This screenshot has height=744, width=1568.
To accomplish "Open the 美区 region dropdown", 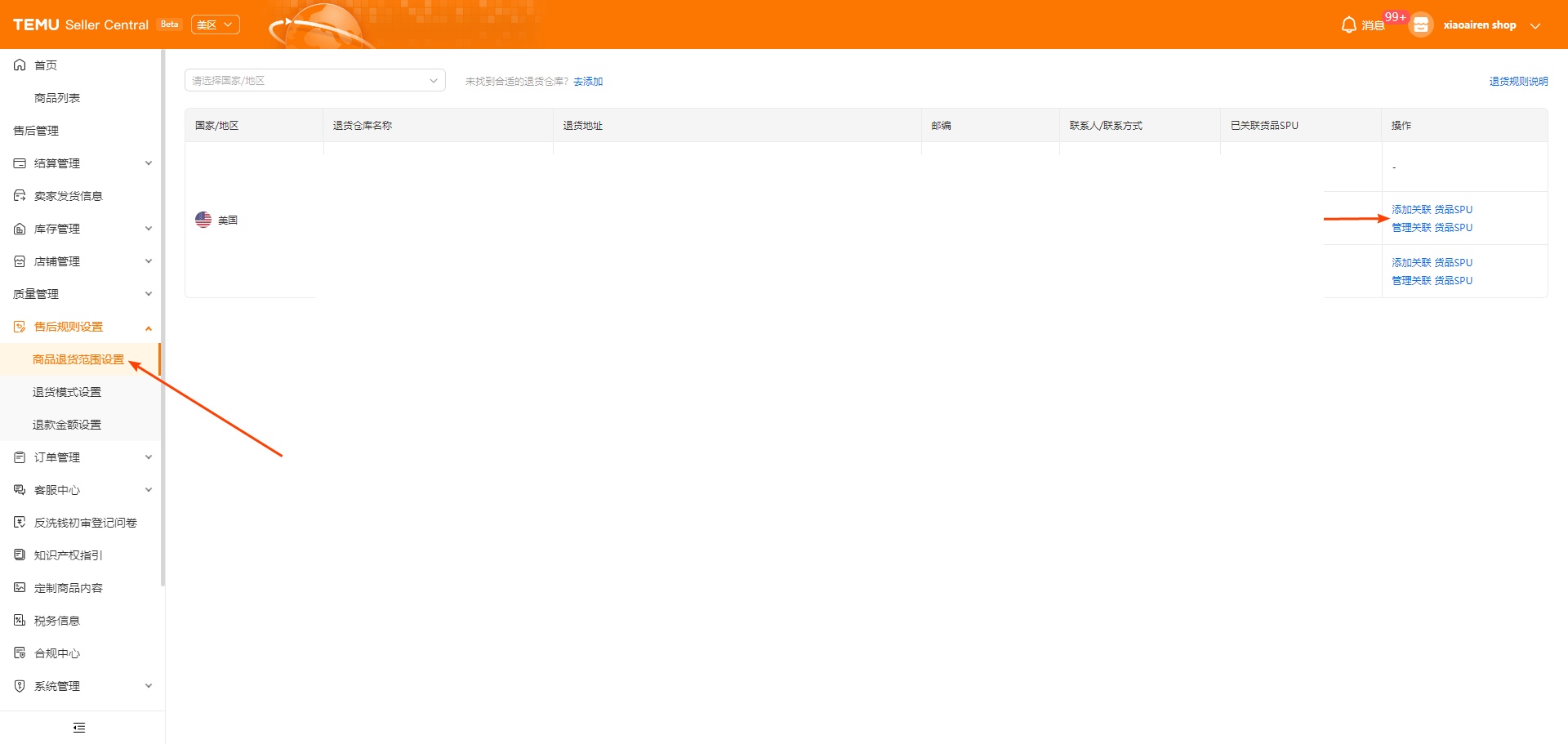I will tap(215, 25).
